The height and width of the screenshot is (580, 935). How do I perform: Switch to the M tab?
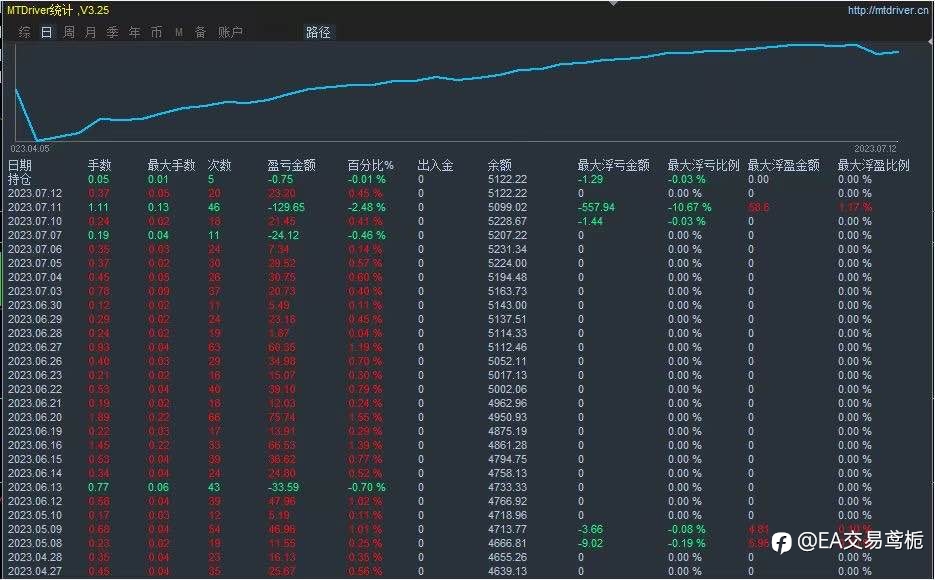(x=179, y=32)
